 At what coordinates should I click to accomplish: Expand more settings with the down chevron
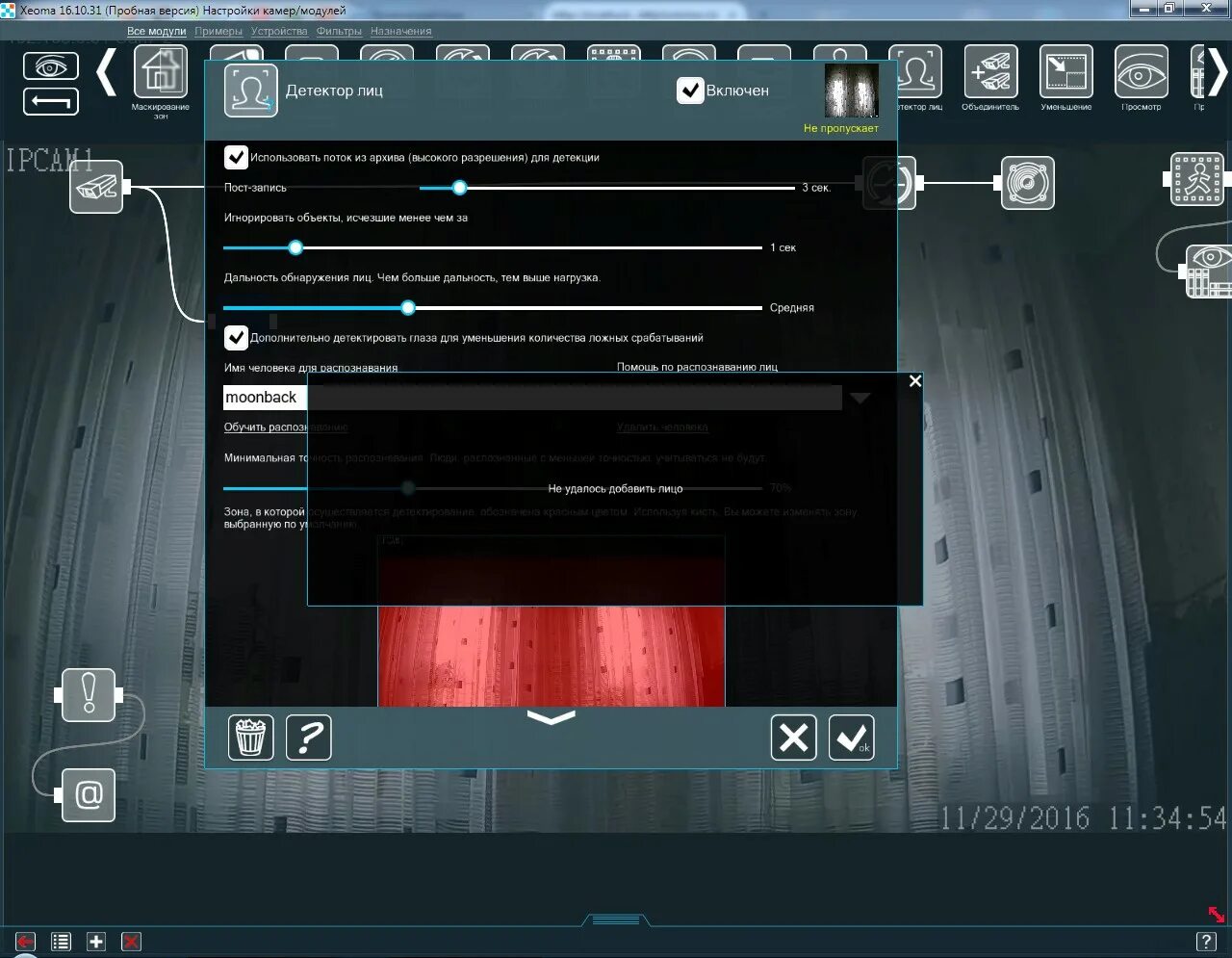click(x=552, y=717)
